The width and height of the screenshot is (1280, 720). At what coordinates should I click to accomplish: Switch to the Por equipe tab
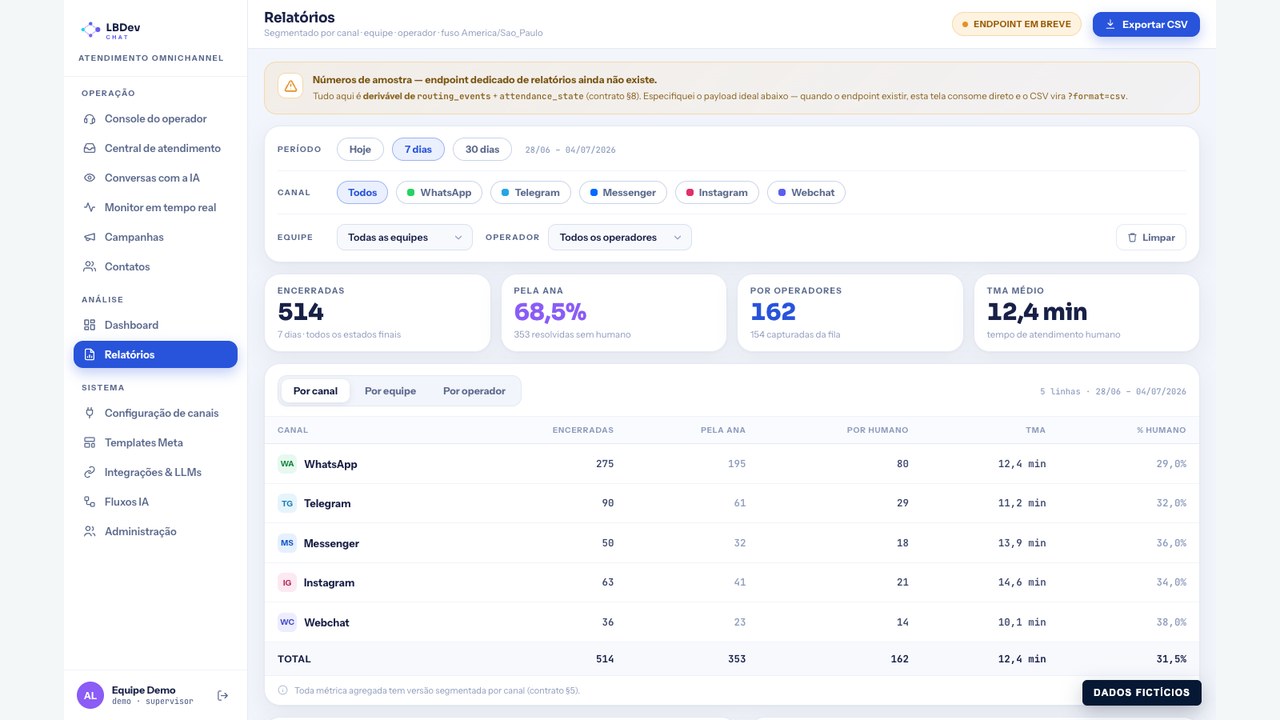390,391
